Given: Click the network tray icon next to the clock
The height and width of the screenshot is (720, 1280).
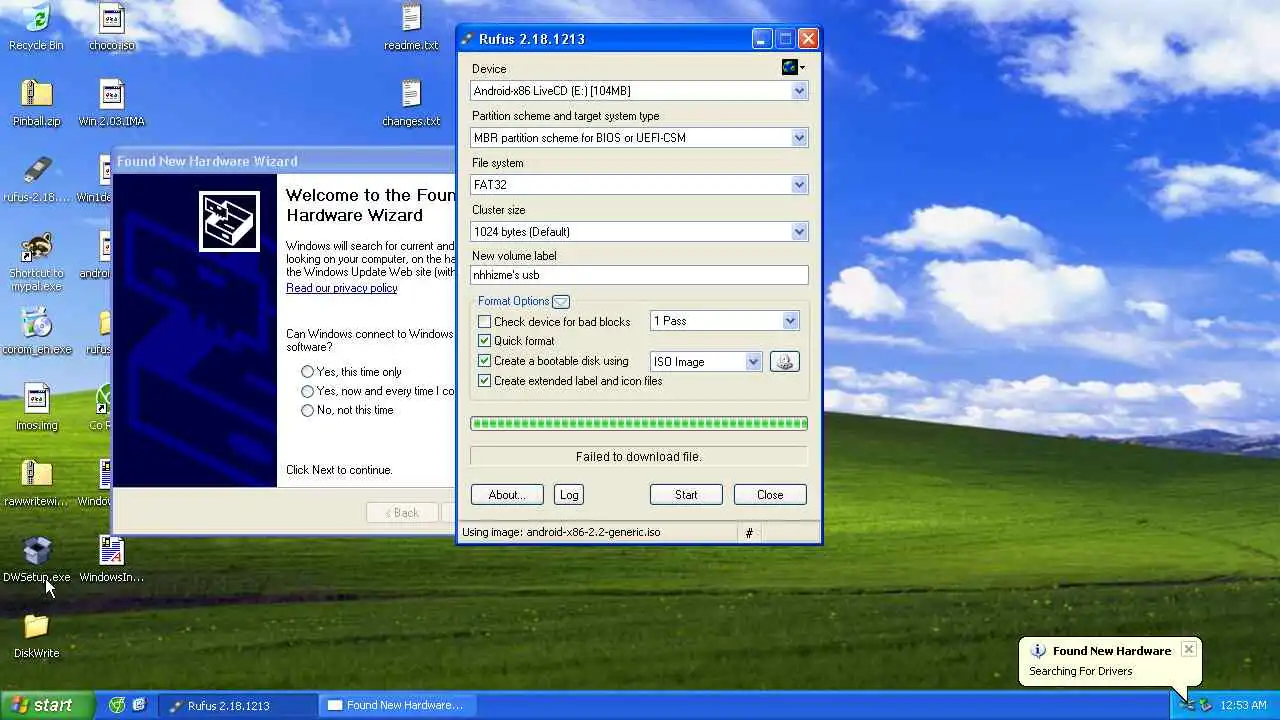Looking at the screenshot, I should (1205, 705).
